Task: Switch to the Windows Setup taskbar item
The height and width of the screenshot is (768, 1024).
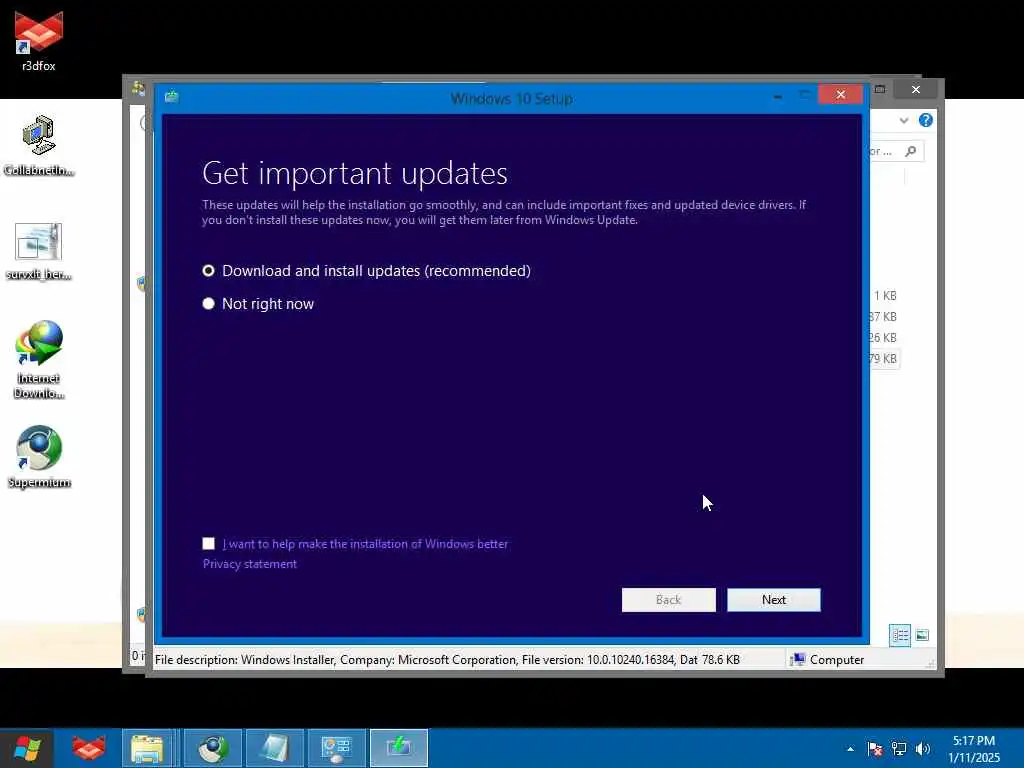Action: click(398, 748)
